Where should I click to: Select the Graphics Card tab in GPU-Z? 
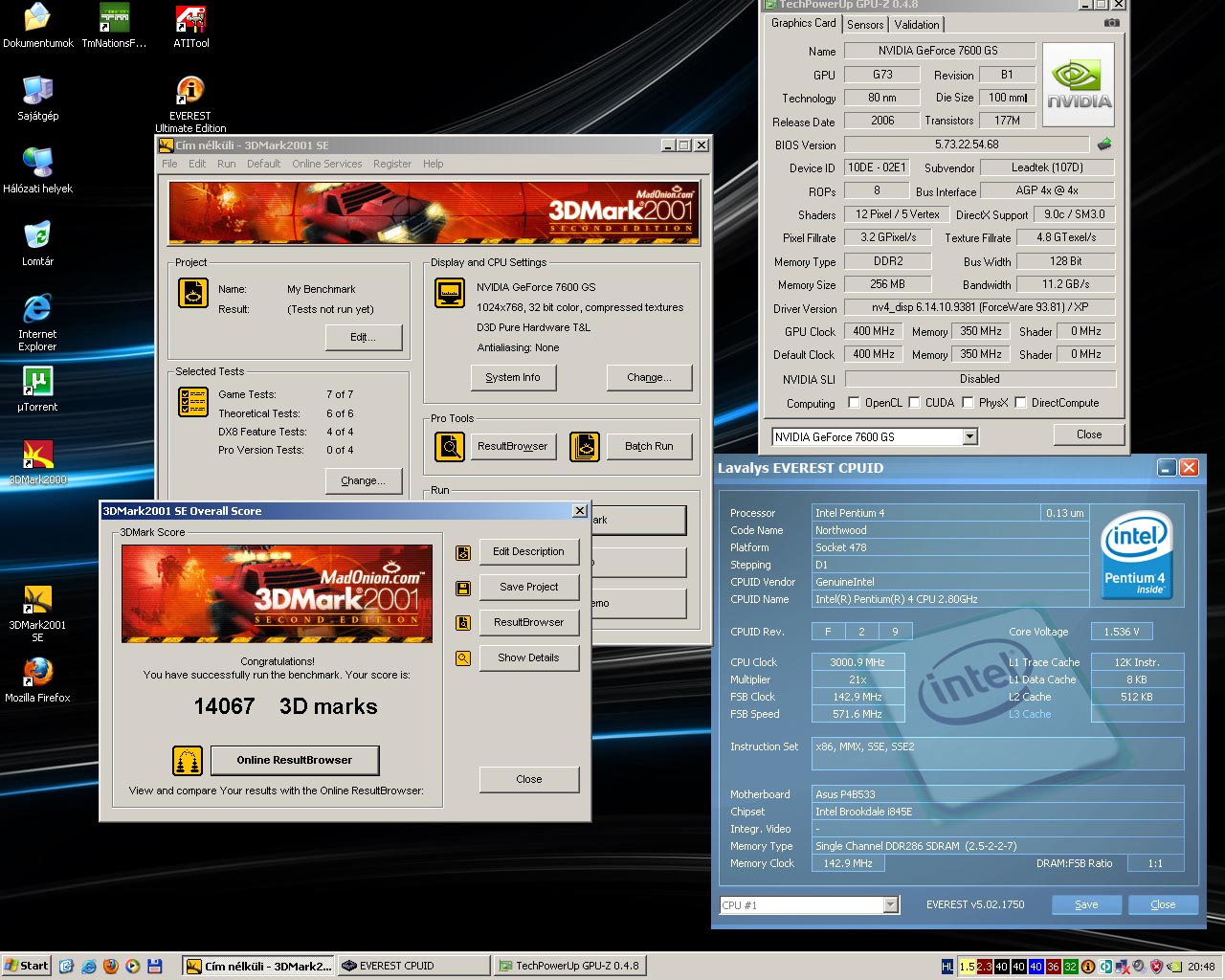803,23
